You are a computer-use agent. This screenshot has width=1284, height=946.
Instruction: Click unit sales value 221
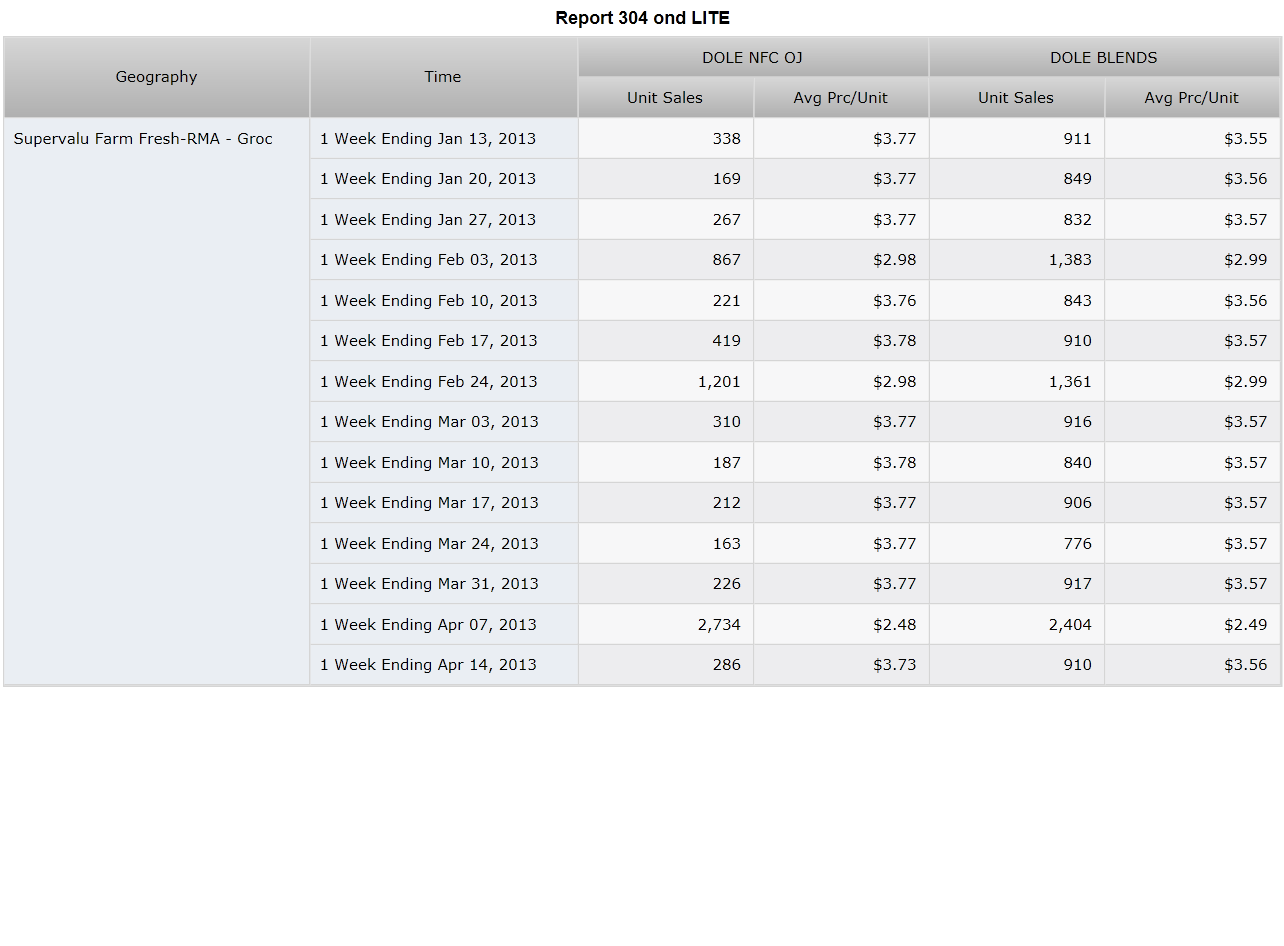[666, 301]
